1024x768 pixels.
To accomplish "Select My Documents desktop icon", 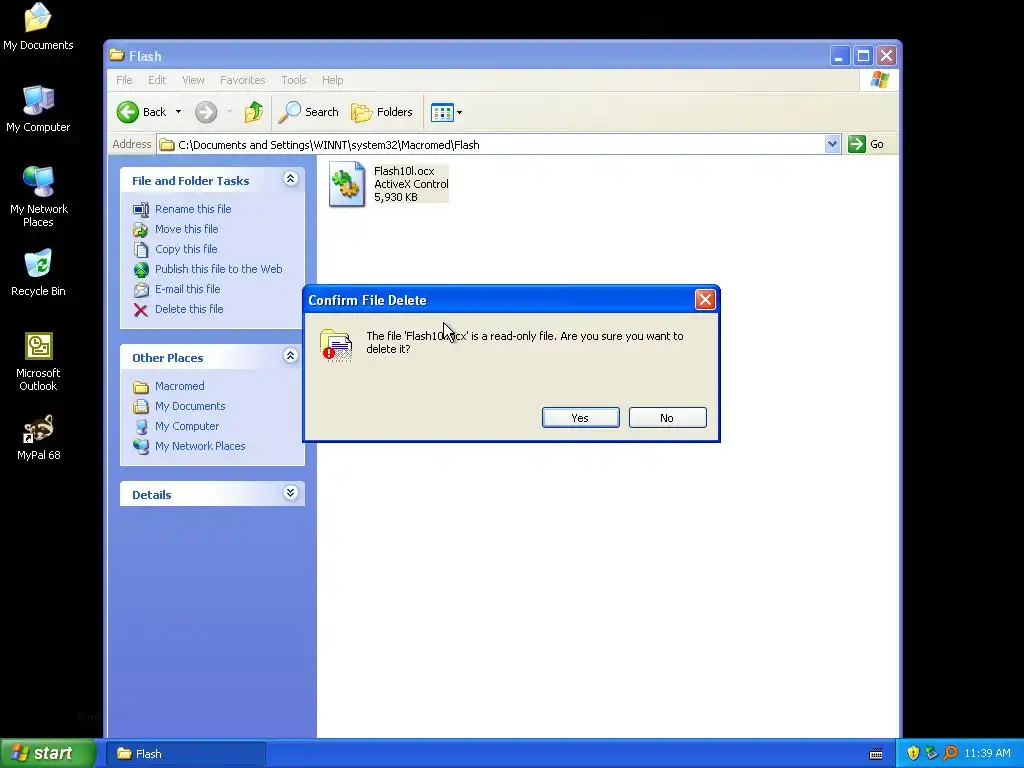I will click(38, 27).
